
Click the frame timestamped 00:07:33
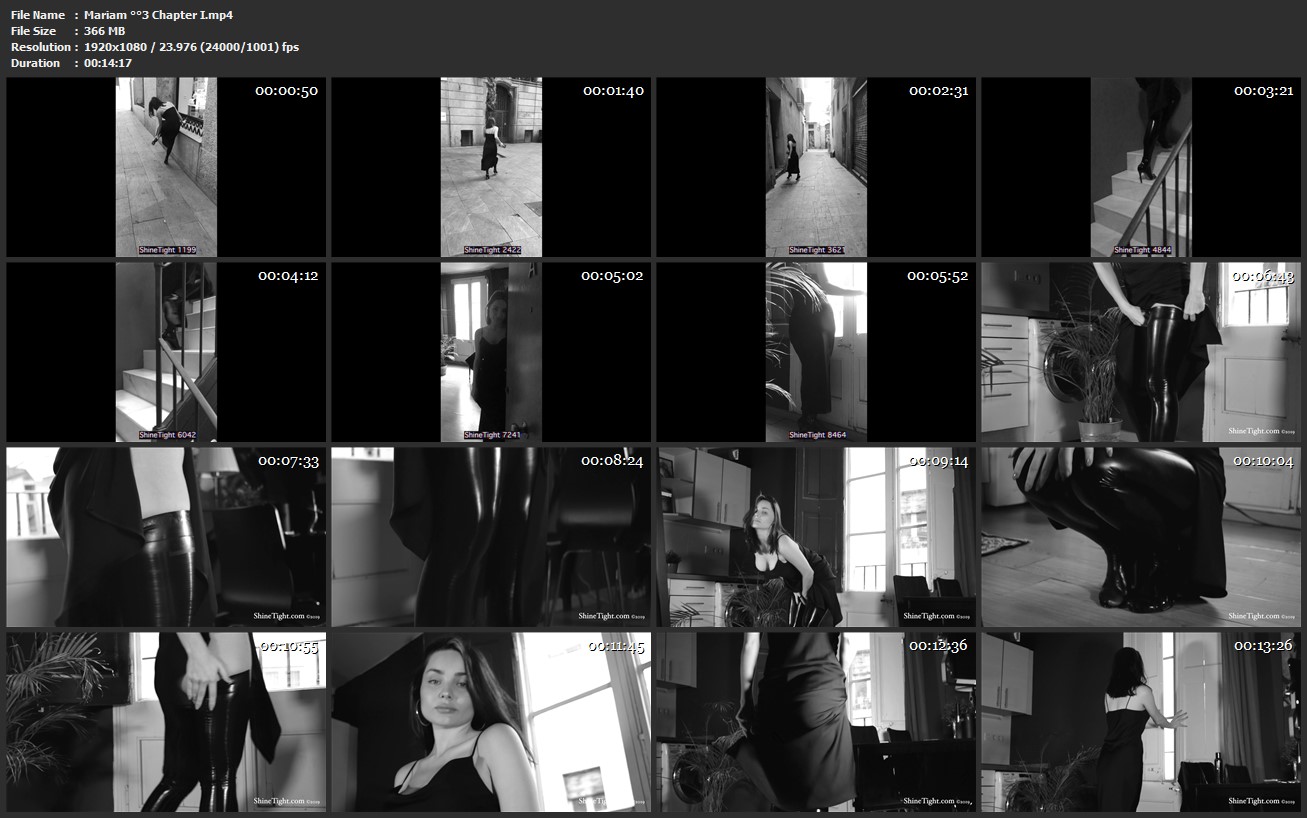pos(166,537)
